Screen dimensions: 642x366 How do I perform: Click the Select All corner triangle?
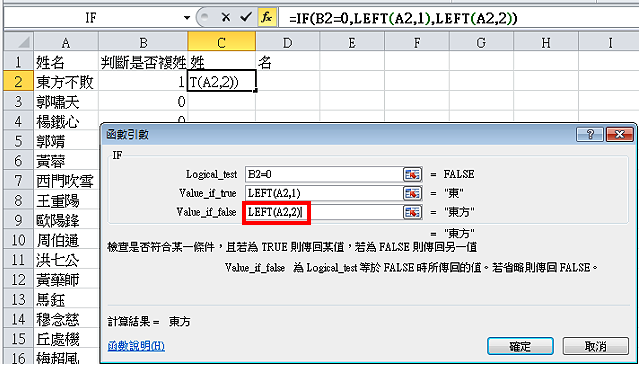[18, 42]
